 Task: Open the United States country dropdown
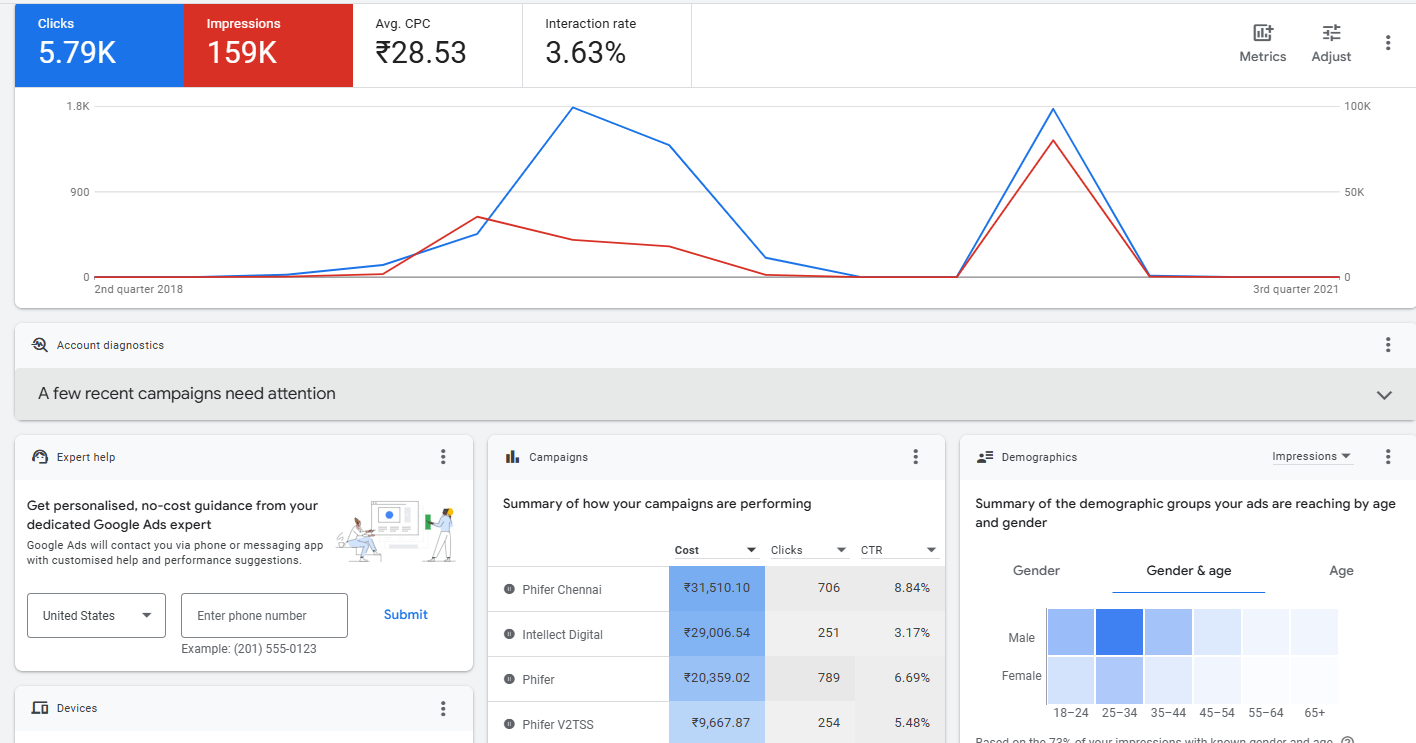(x=96, y=616)
